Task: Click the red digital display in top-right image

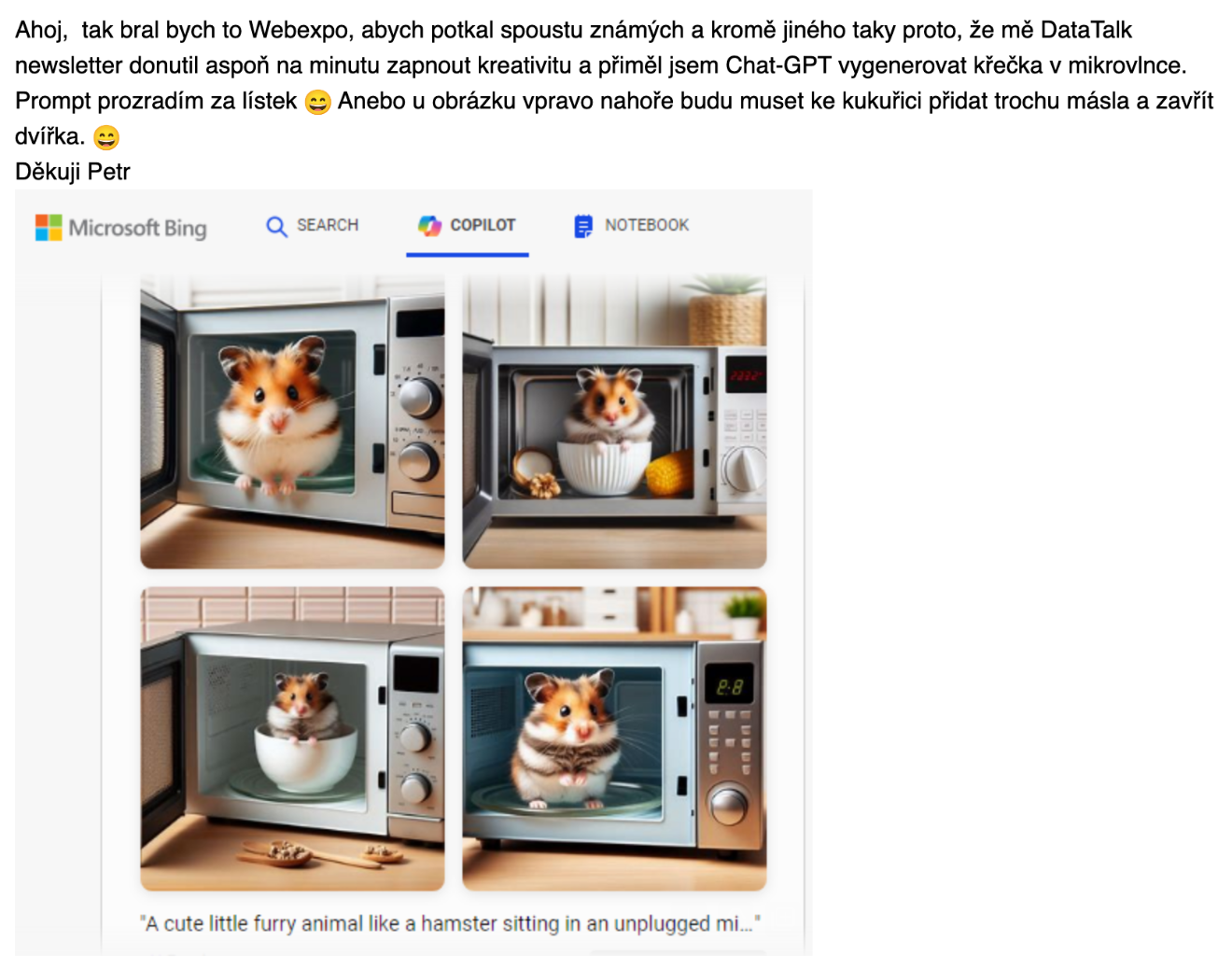Action: (x=746, y=374)
